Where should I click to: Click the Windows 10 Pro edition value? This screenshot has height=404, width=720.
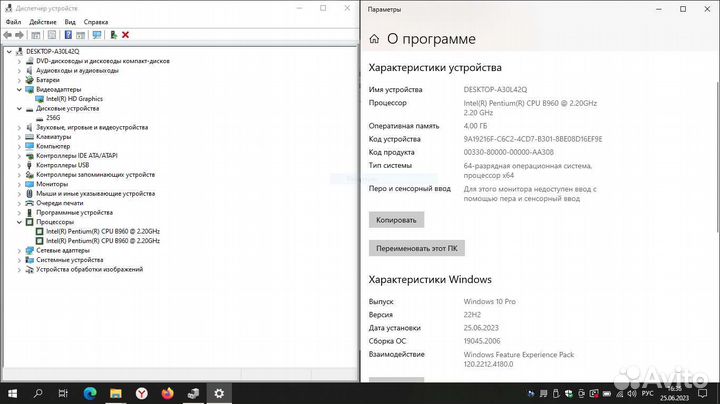click(x=489, y=302)
